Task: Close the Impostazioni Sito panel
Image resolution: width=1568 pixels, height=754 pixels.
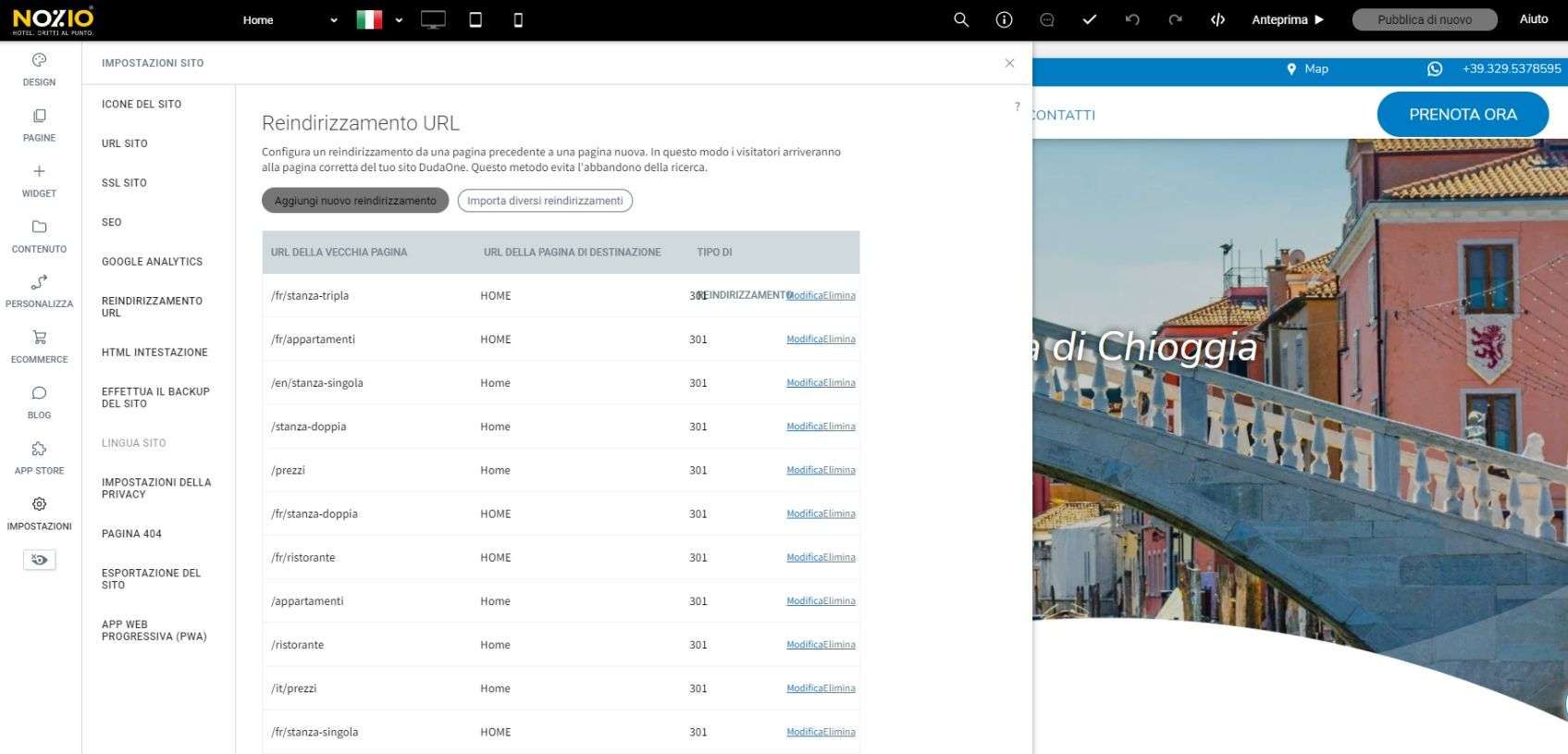Action: [x=1009, y=63]
